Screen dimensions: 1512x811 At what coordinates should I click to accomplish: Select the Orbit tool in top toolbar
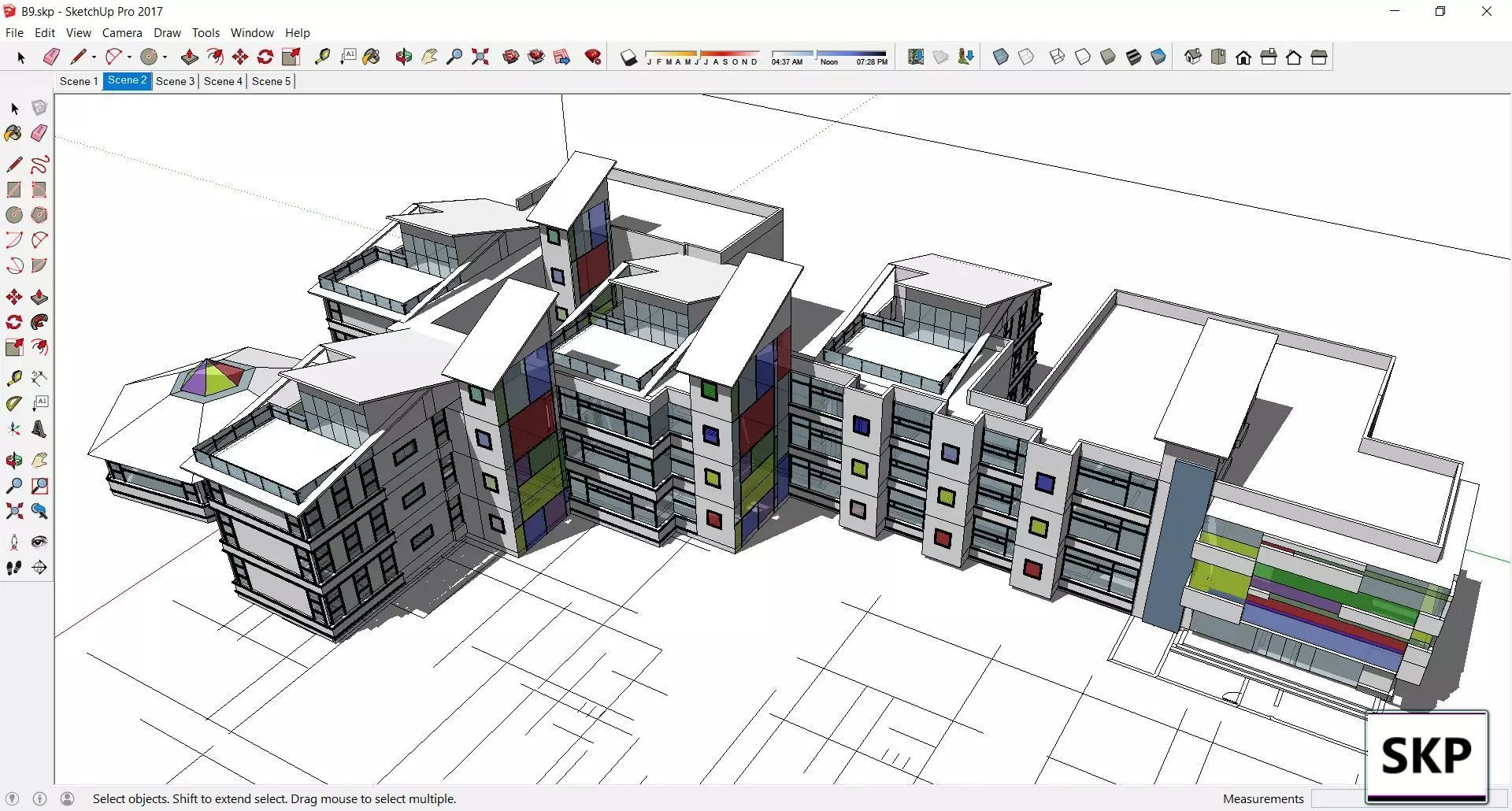point(404,57)
